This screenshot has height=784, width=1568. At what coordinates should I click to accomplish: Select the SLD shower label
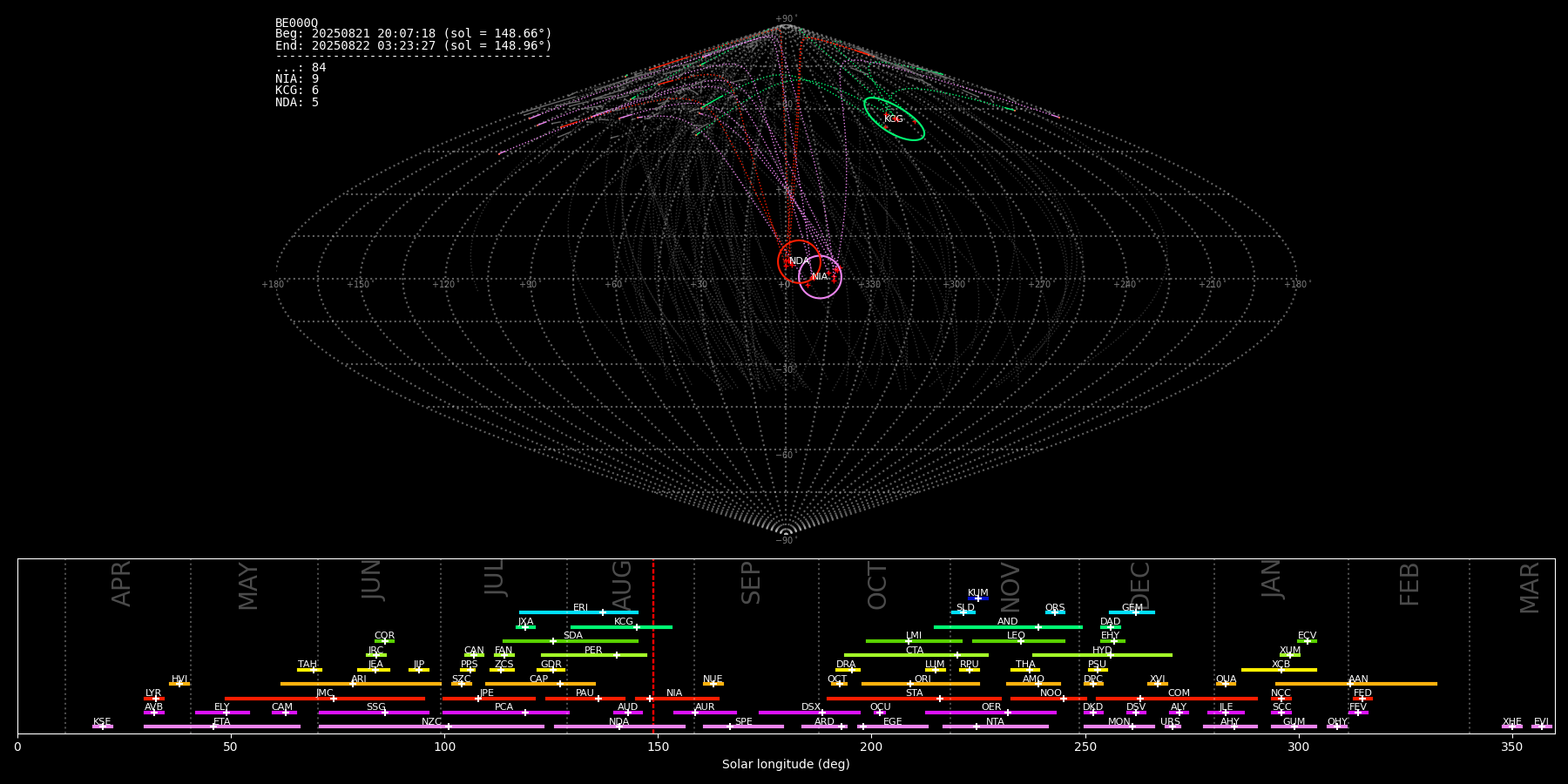coord(965,608)
